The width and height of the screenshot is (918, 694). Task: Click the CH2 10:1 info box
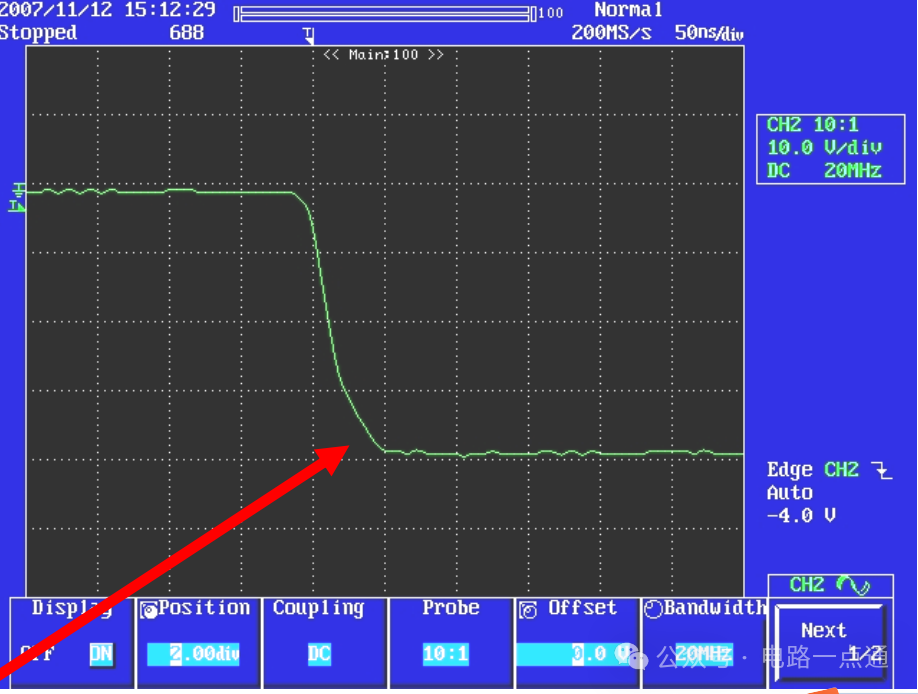pyautogui.click(x=830, y=149)
